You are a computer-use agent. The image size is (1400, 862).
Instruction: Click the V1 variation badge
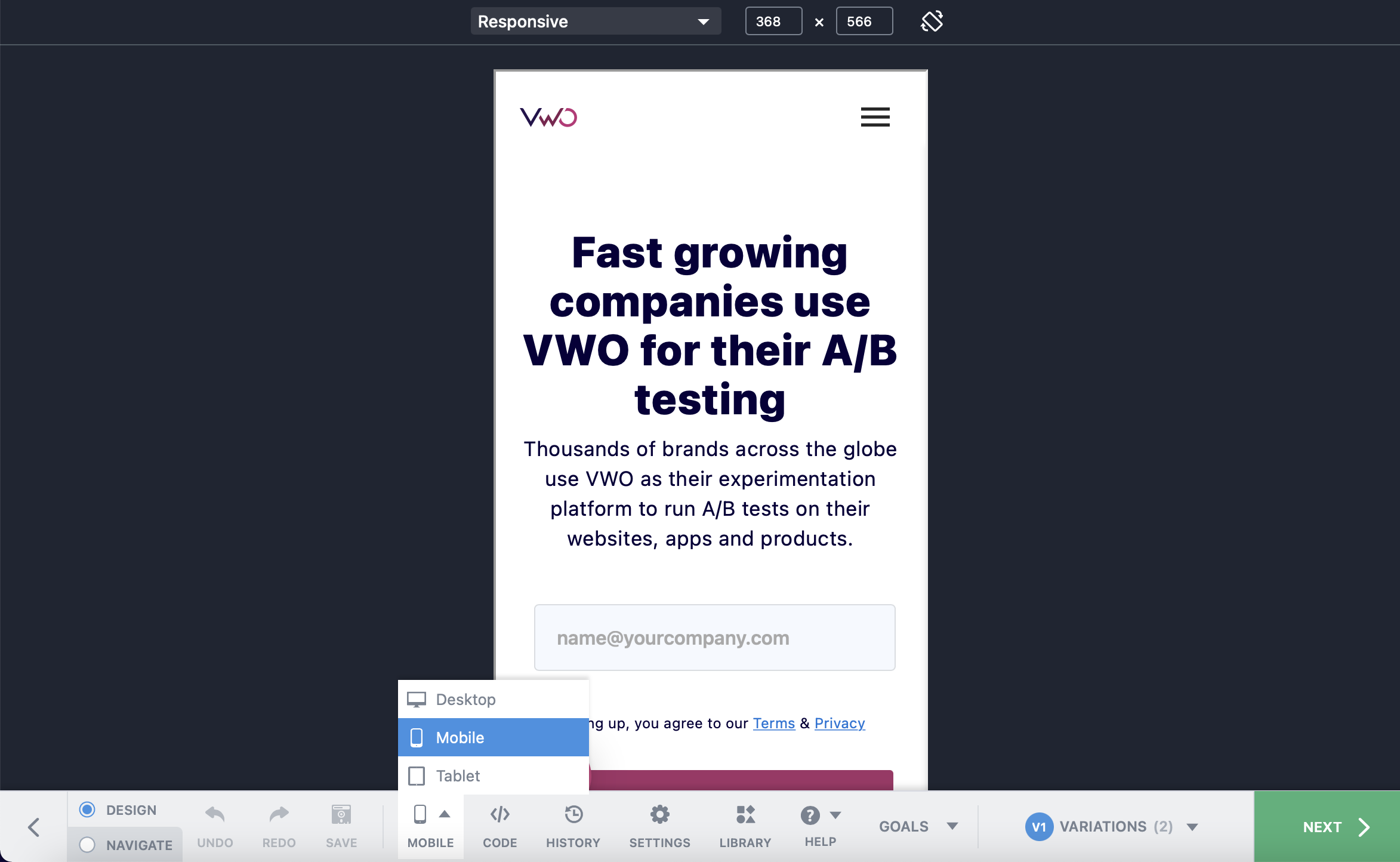click(1039, 827)
